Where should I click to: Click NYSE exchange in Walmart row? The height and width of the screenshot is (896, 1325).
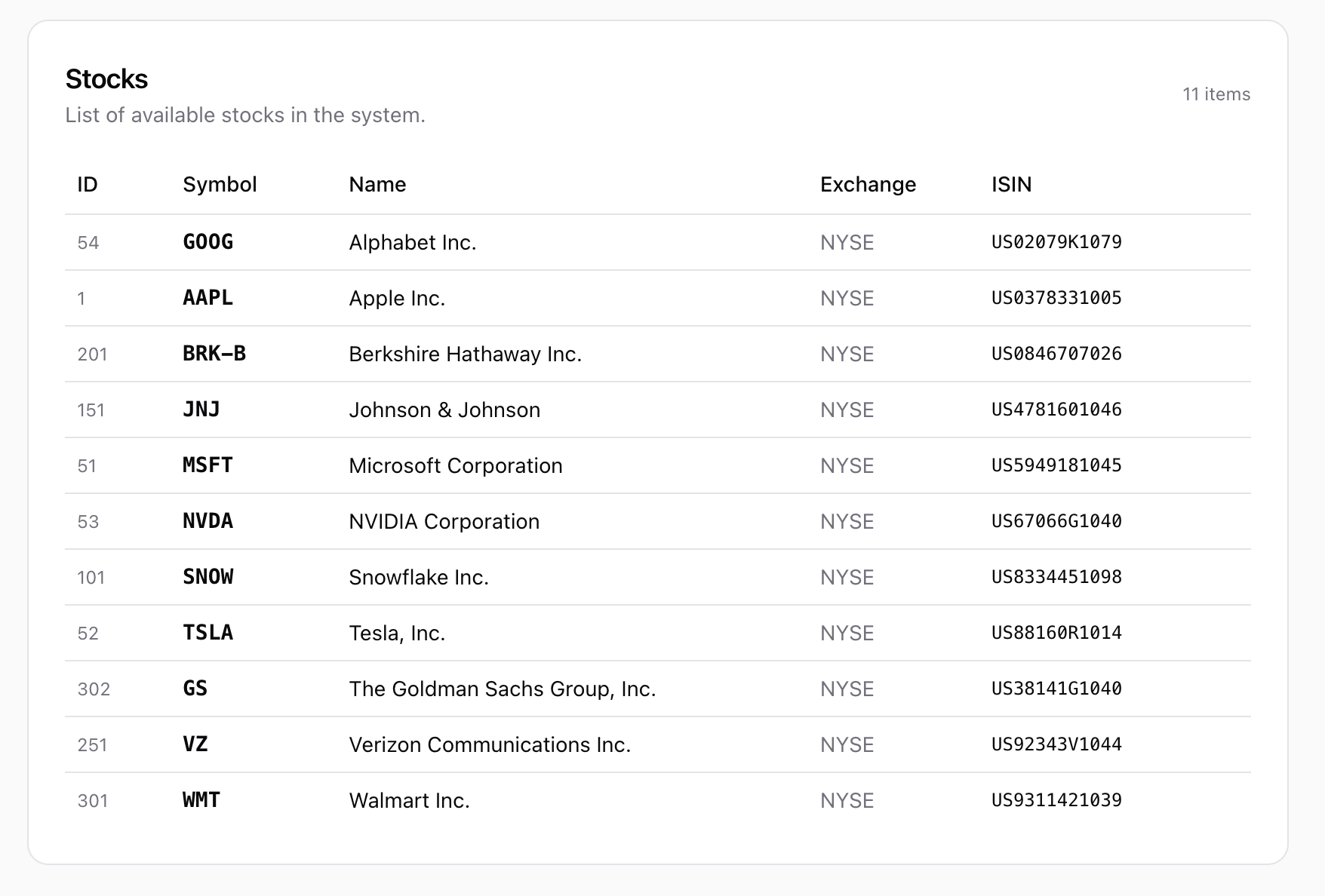pos(847,801)
